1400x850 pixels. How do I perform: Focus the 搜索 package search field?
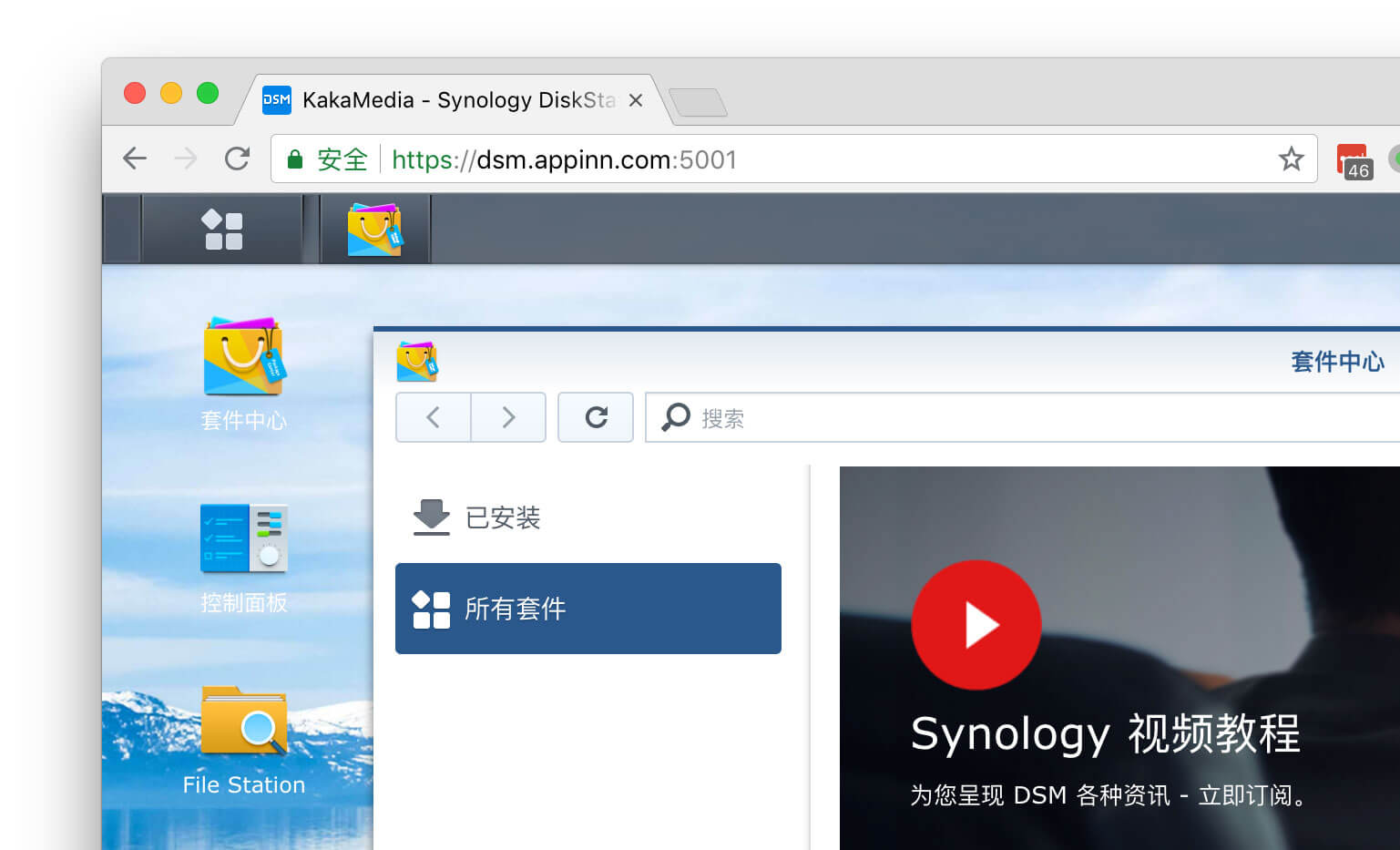pyautogui.click(x=1022, y=417)
